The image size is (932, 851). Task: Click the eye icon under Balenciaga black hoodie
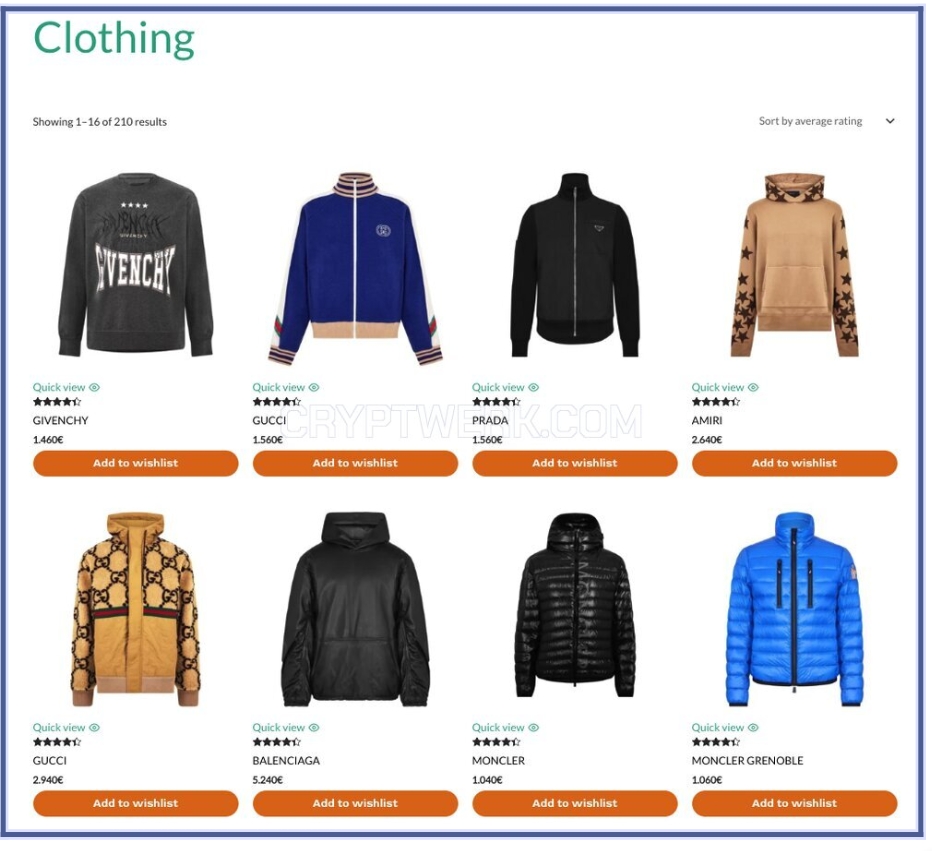pyautogui.click(x=314, y=727)
